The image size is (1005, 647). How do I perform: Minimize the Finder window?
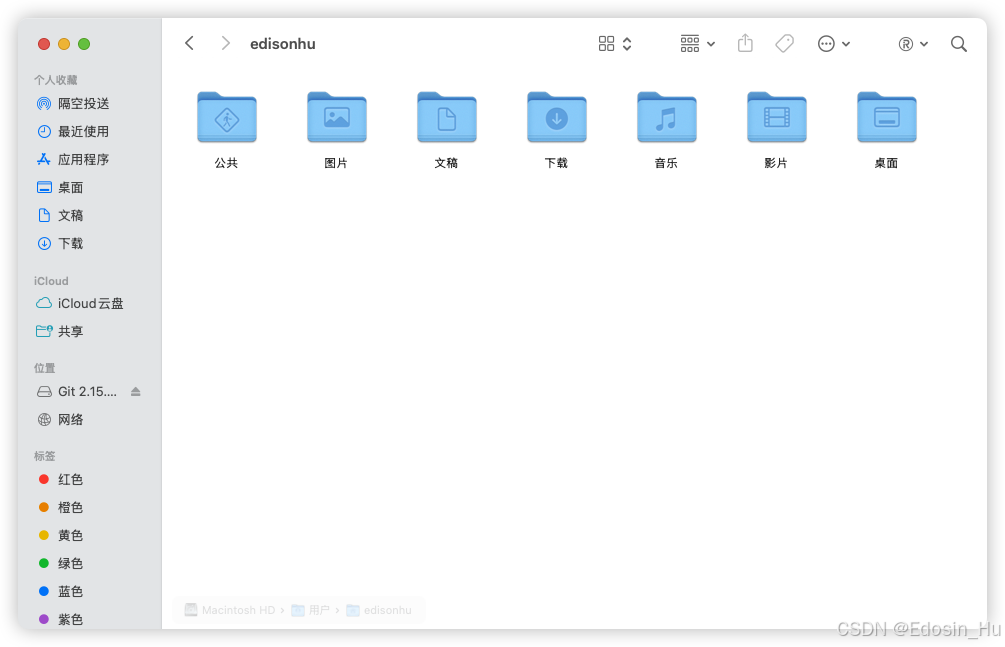click(x=63, y=44)
